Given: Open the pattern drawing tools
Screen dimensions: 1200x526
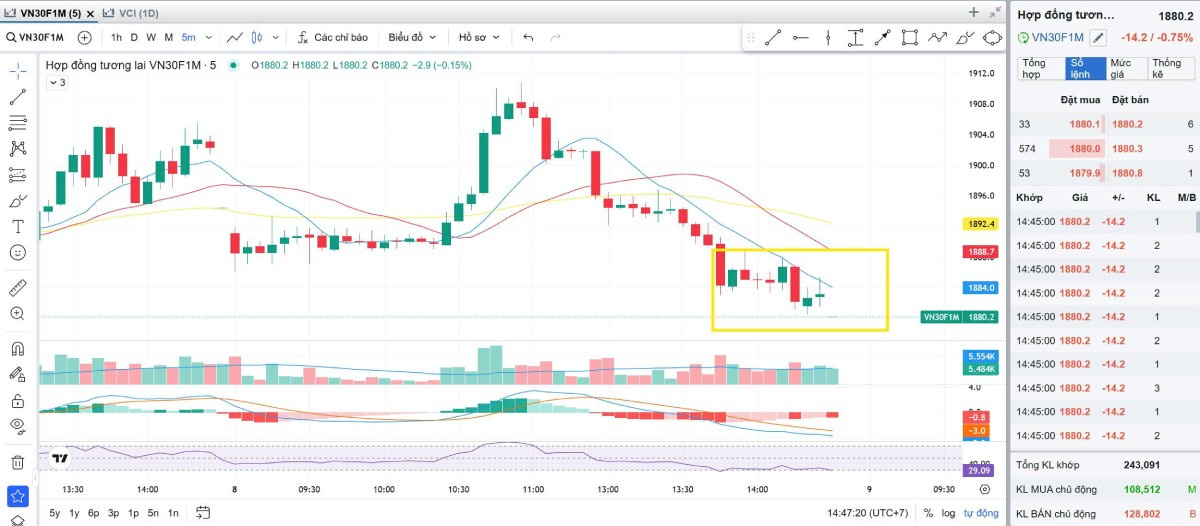Looking at the screenshot, I should tap(17, 148).
